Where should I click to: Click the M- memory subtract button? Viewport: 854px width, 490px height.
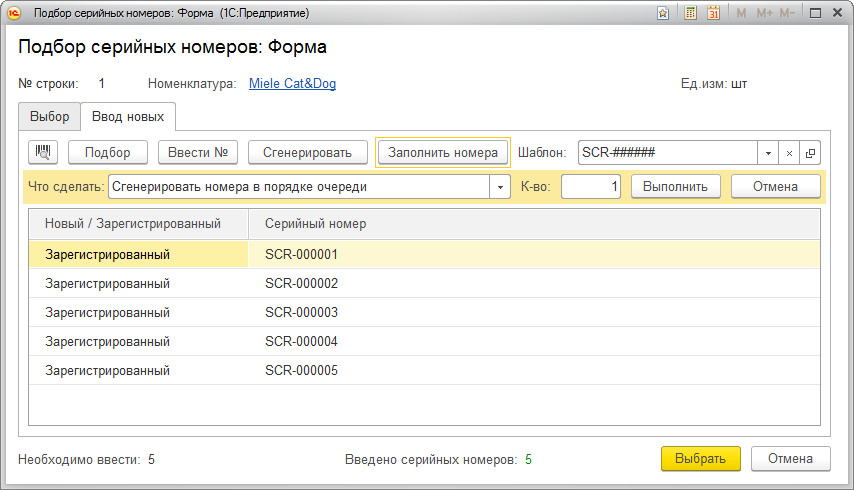tap(787, 13)
